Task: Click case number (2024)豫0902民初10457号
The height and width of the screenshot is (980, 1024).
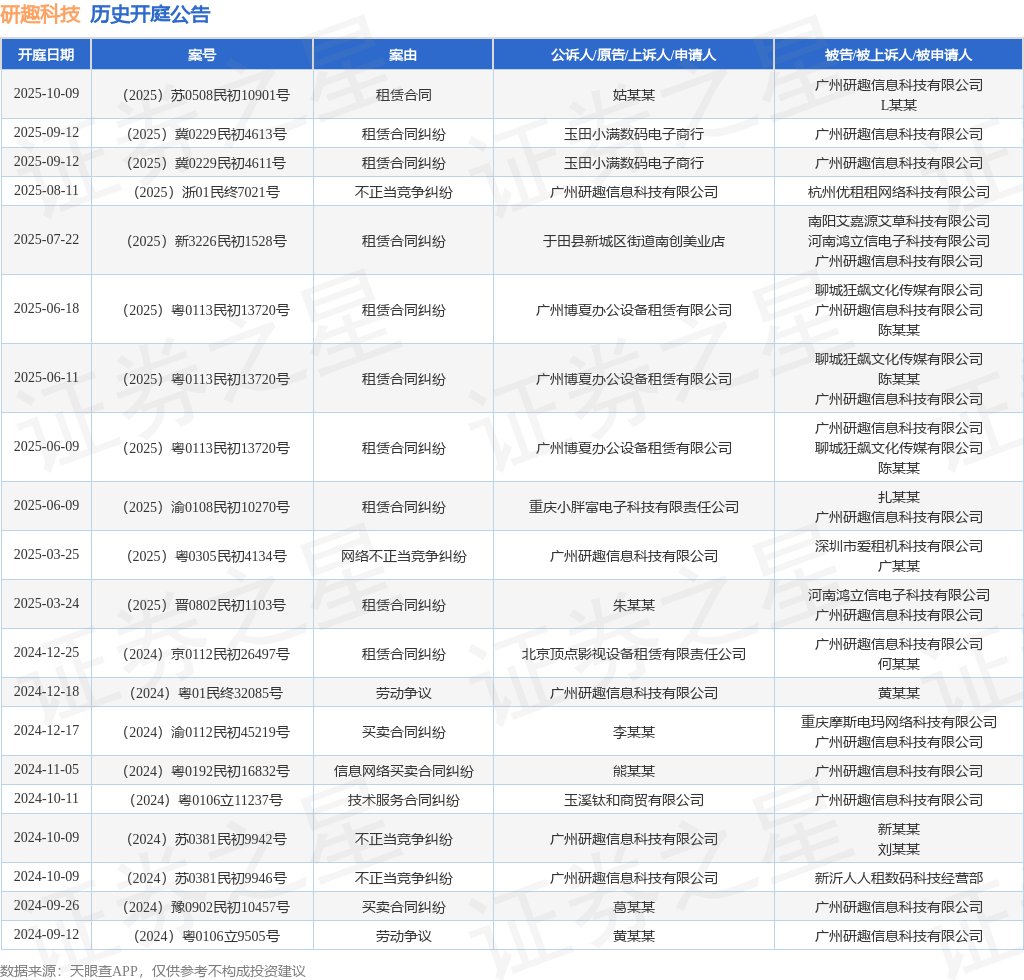Action: point(206,908)
